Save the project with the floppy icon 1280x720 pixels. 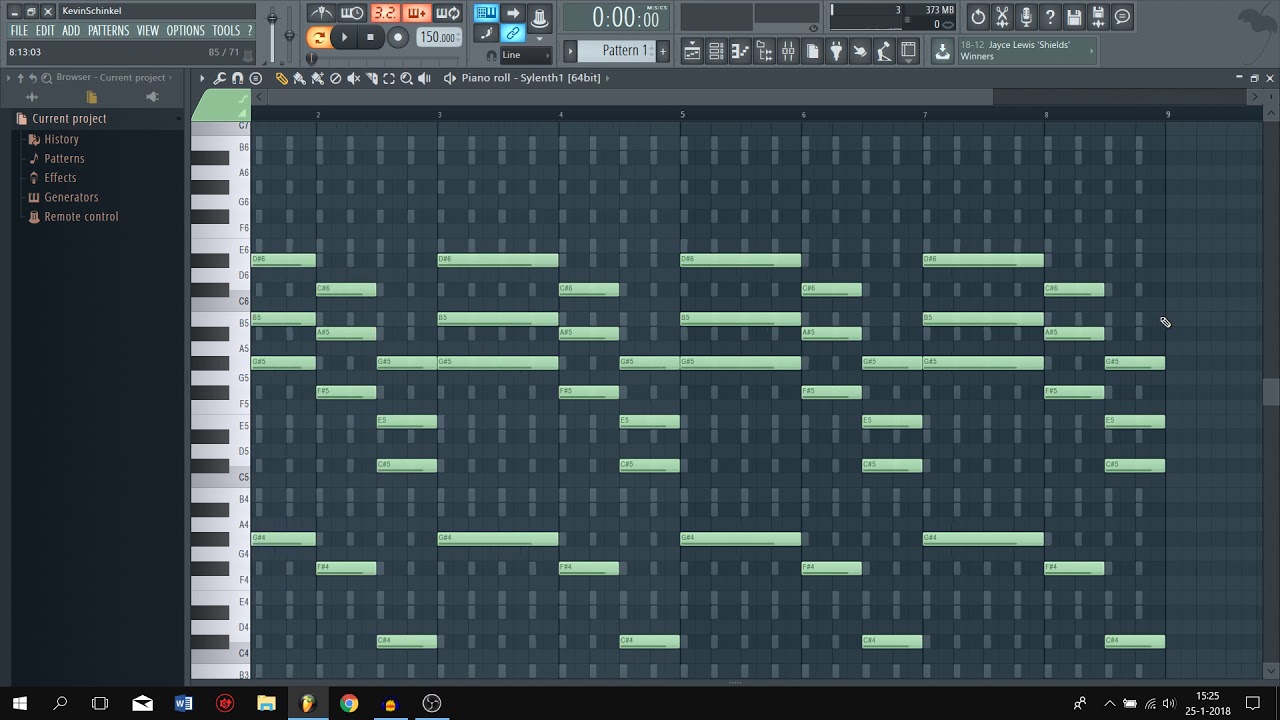tap(1074, 16)
